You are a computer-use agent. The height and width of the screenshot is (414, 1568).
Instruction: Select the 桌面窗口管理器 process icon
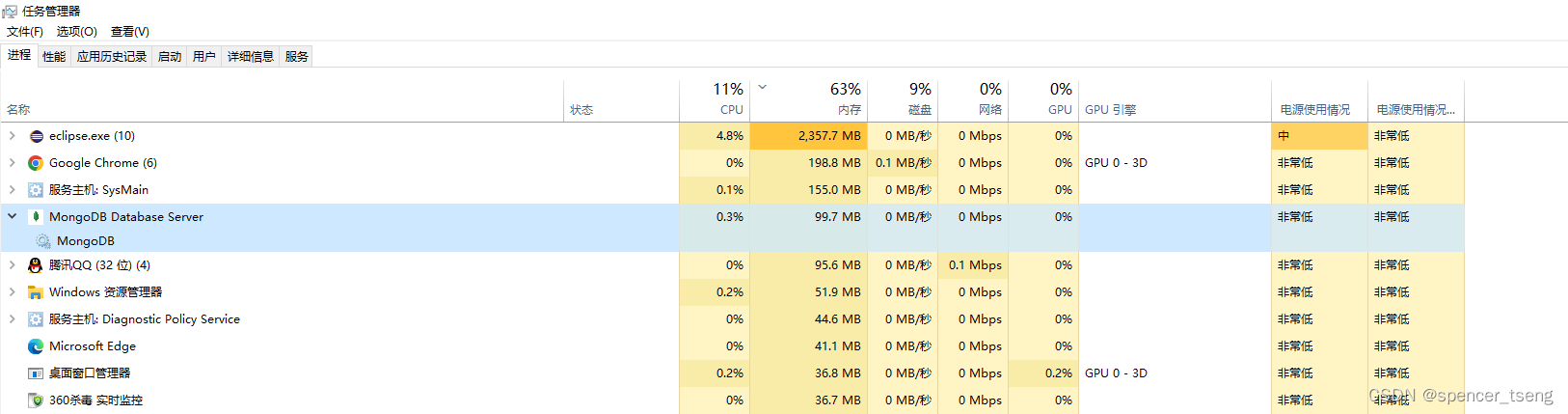(x=36, y=373)
